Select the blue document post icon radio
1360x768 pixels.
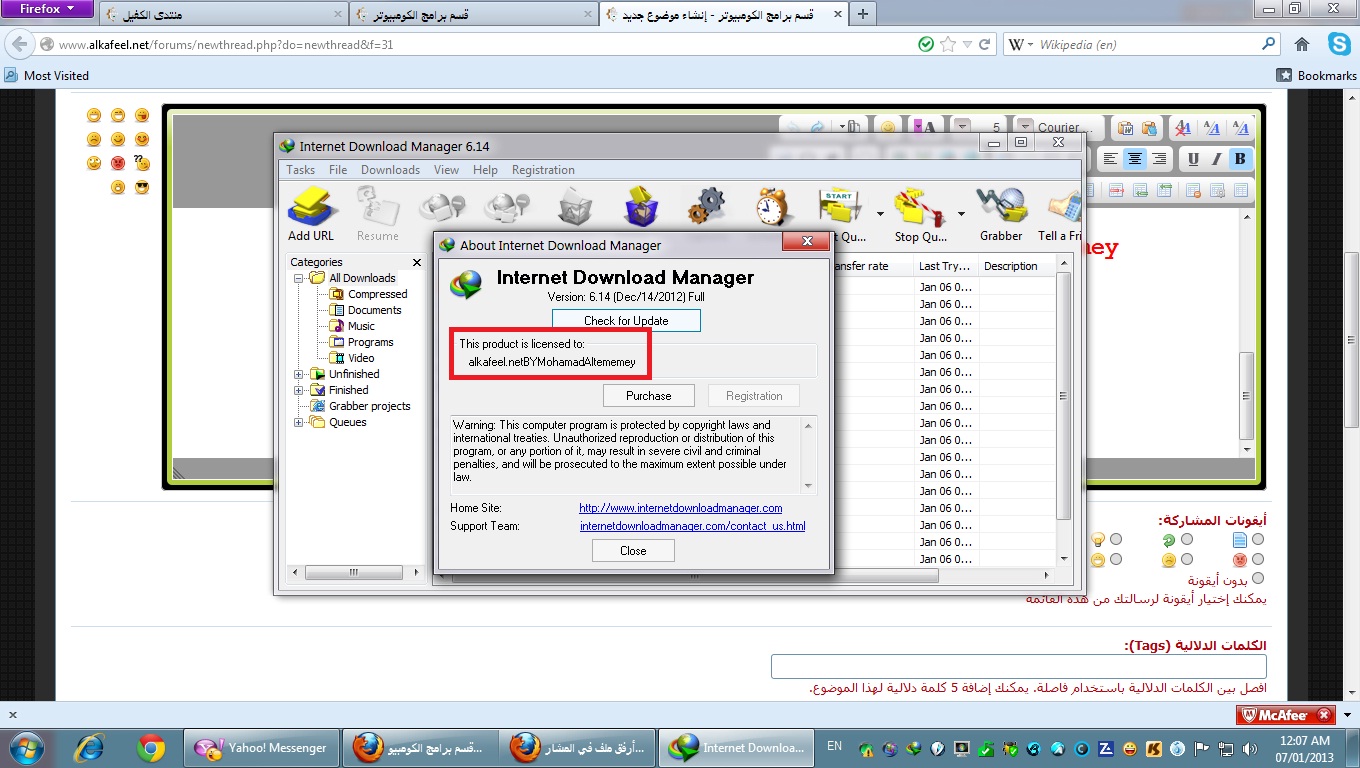tap(1258, 539)
